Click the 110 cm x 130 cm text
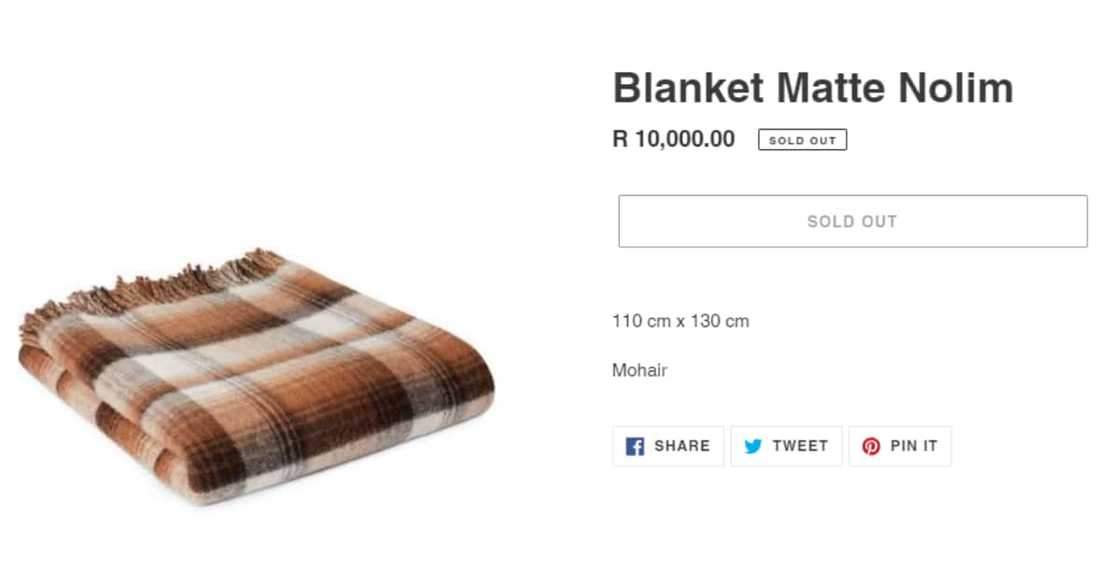Image resolution: width=1120 pixels, height=588 pixels. pyautogui.click(x=680, y=321)
